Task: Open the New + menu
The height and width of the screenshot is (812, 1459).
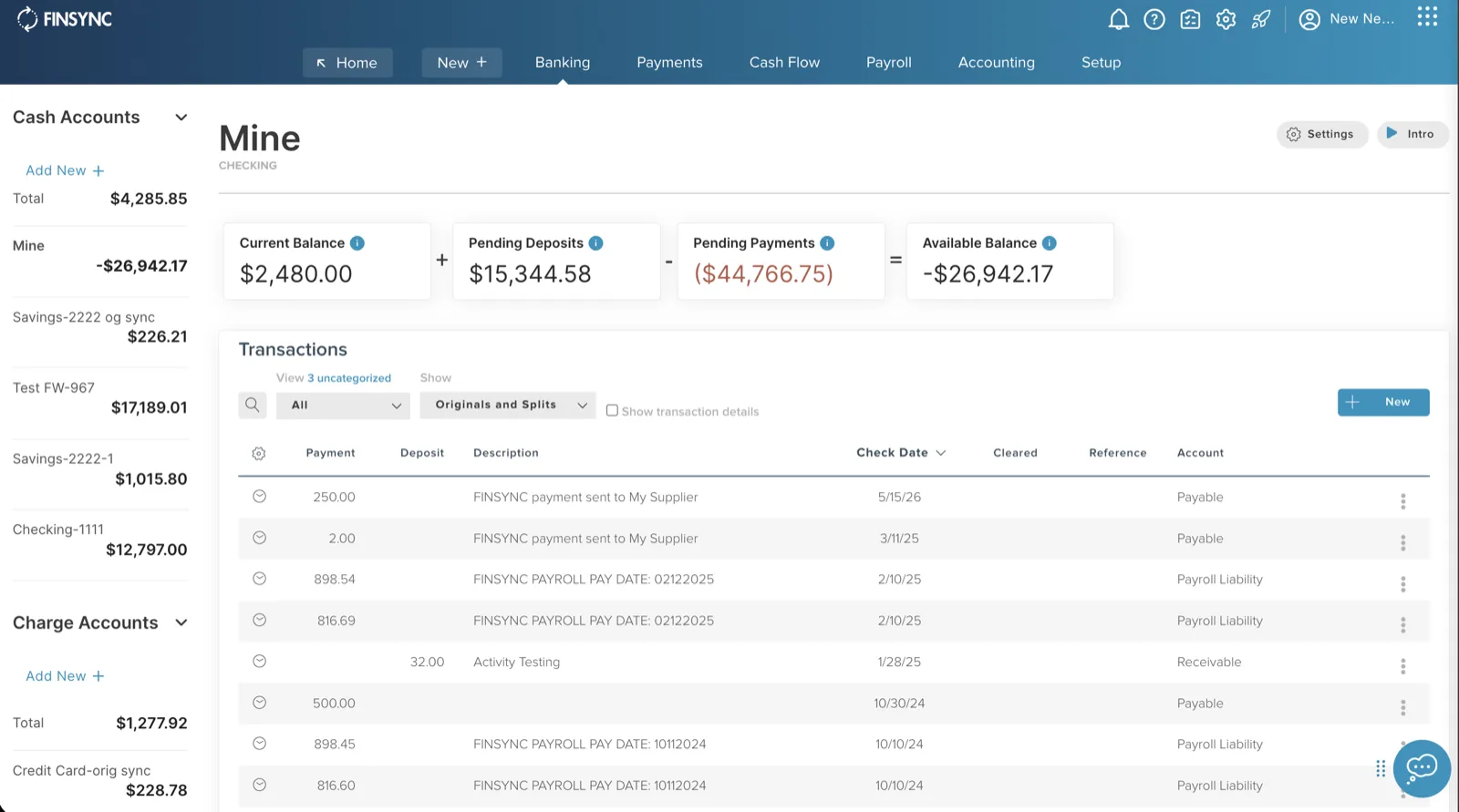Action: [x=461, y=63]
